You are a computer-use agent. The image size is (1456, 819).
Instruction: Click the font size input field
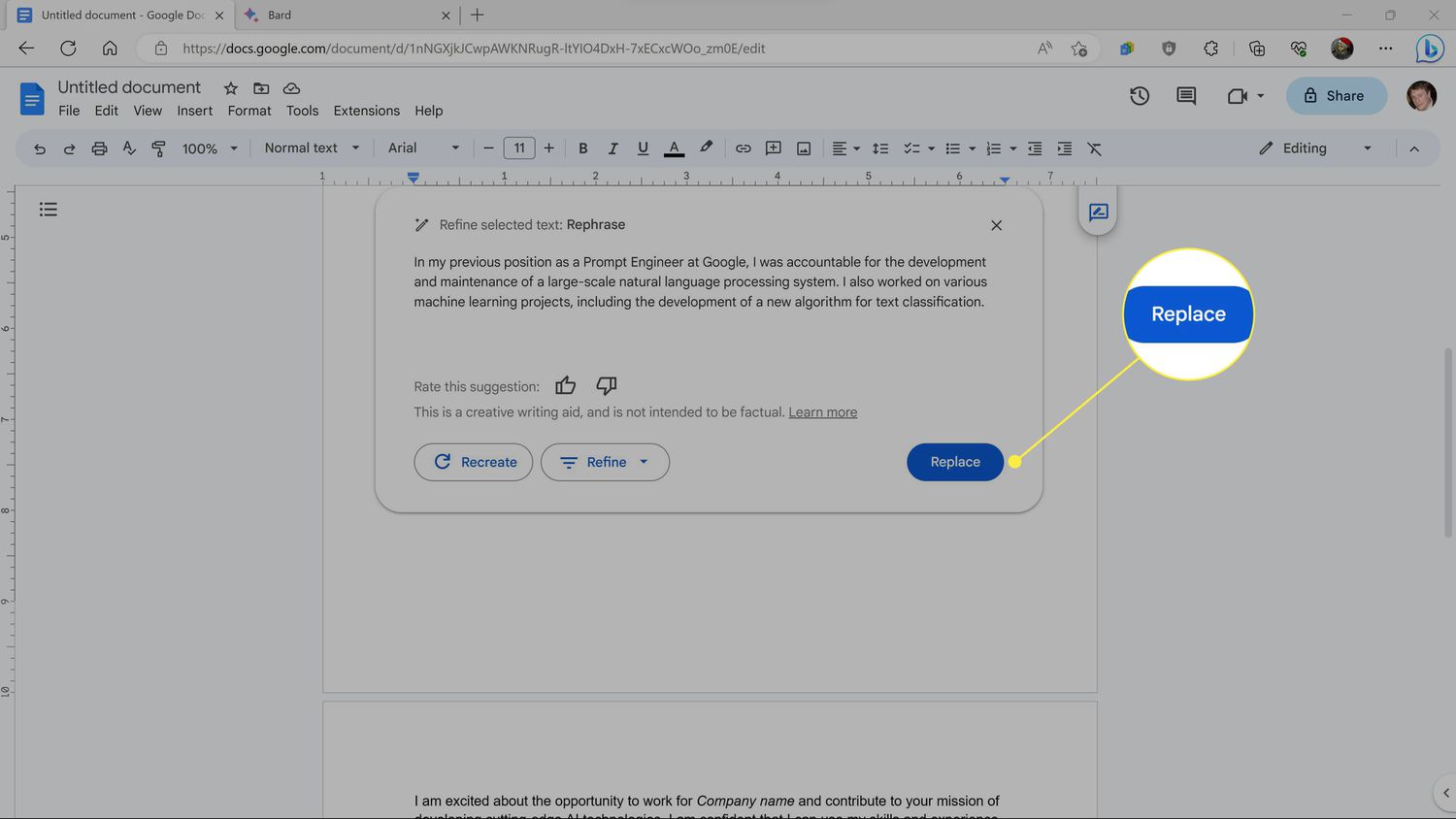519,148
